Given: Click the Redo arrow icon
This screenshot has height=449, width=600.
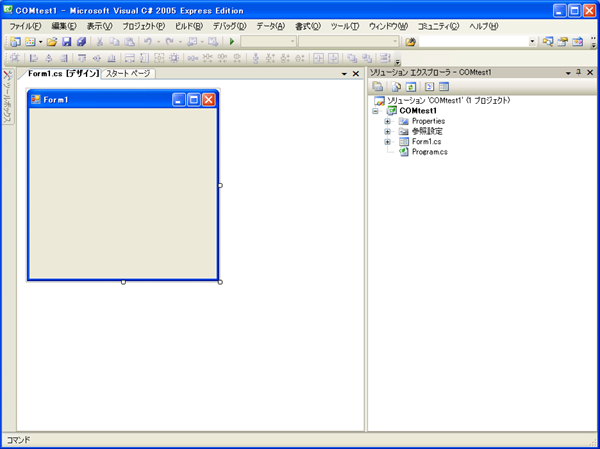Looking at the screenshot, I should coord(170,42).
